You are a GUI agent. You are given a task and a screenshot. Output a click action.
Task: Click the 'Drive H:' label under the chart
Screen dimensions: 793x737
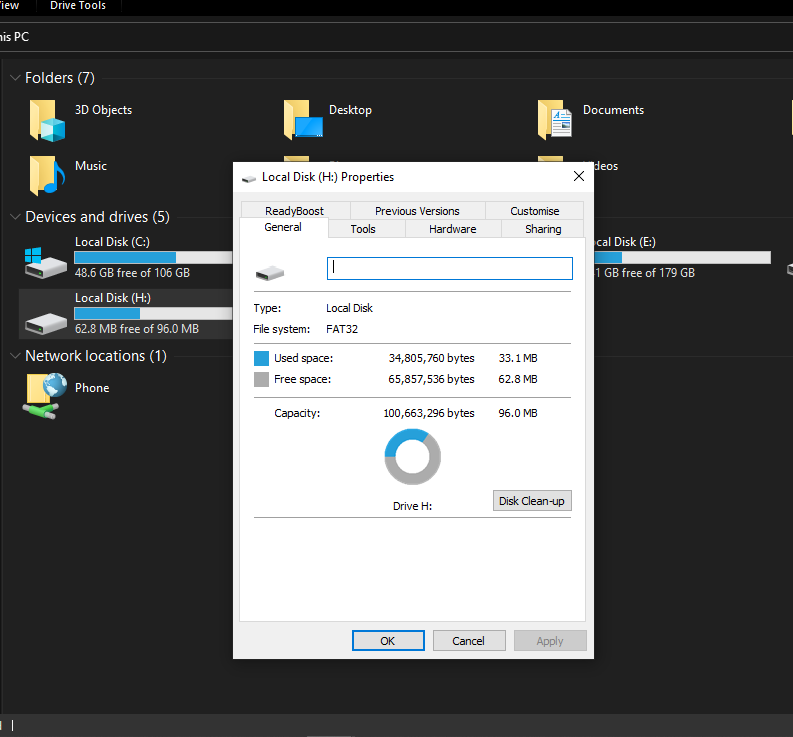tap(413, 506)
